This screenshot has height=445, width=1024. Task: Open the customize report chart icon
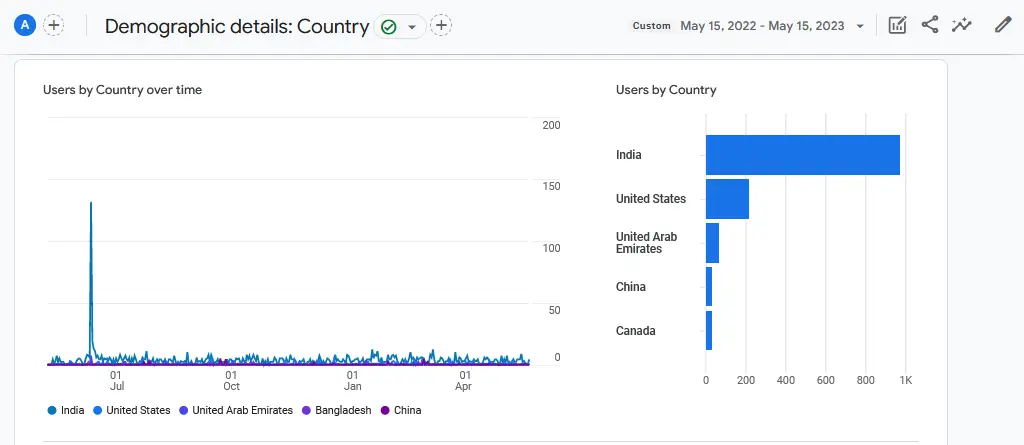tap(898, 25)
